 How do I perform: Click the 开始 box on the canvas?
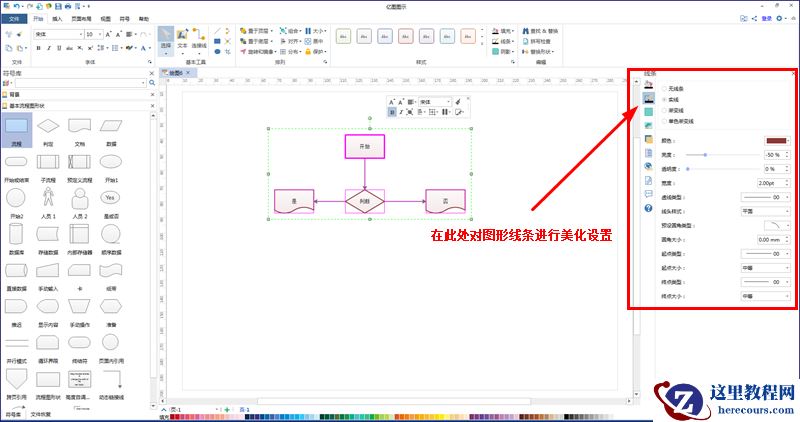click(364, 146)
